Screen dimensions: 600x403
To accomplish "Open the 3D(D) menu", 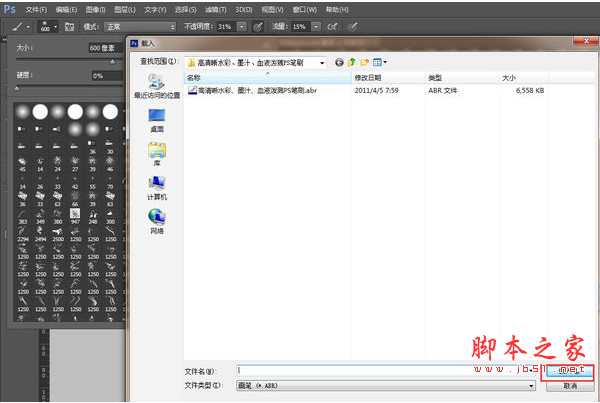I will (x=244, y=10).
